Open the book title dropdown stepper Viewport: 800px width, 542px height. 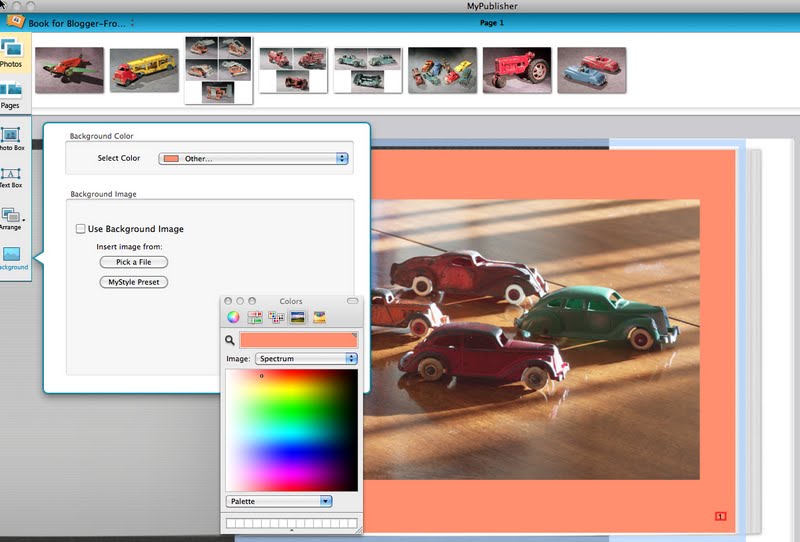pos(133,23)
